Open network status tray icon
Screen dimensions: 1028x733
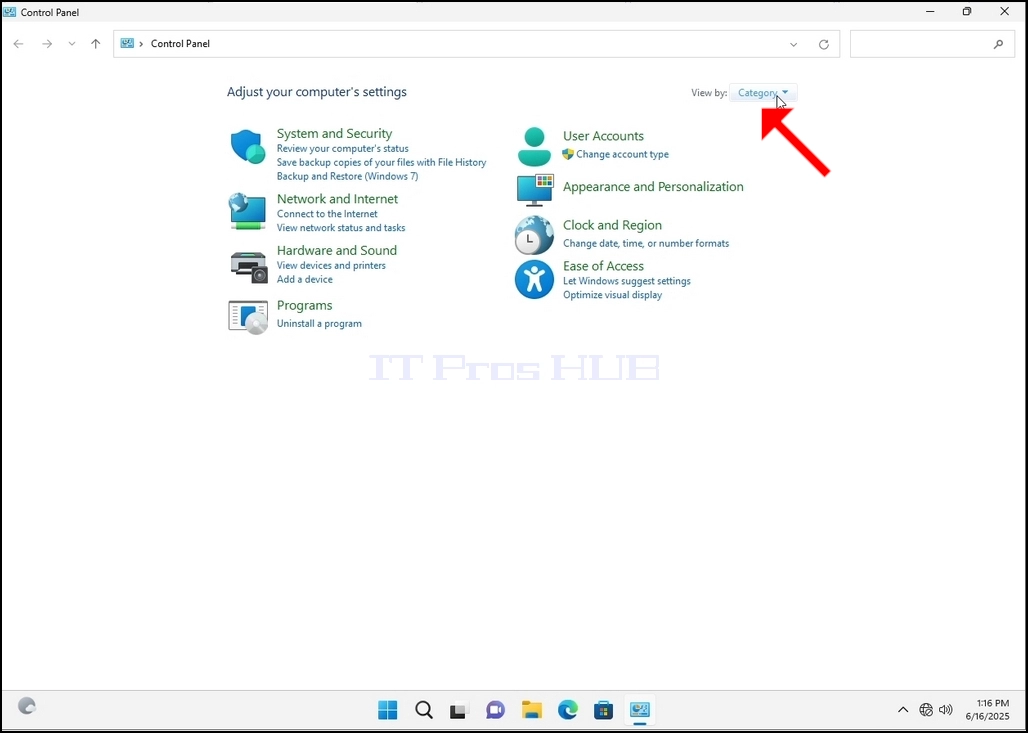tap(926, 709)
